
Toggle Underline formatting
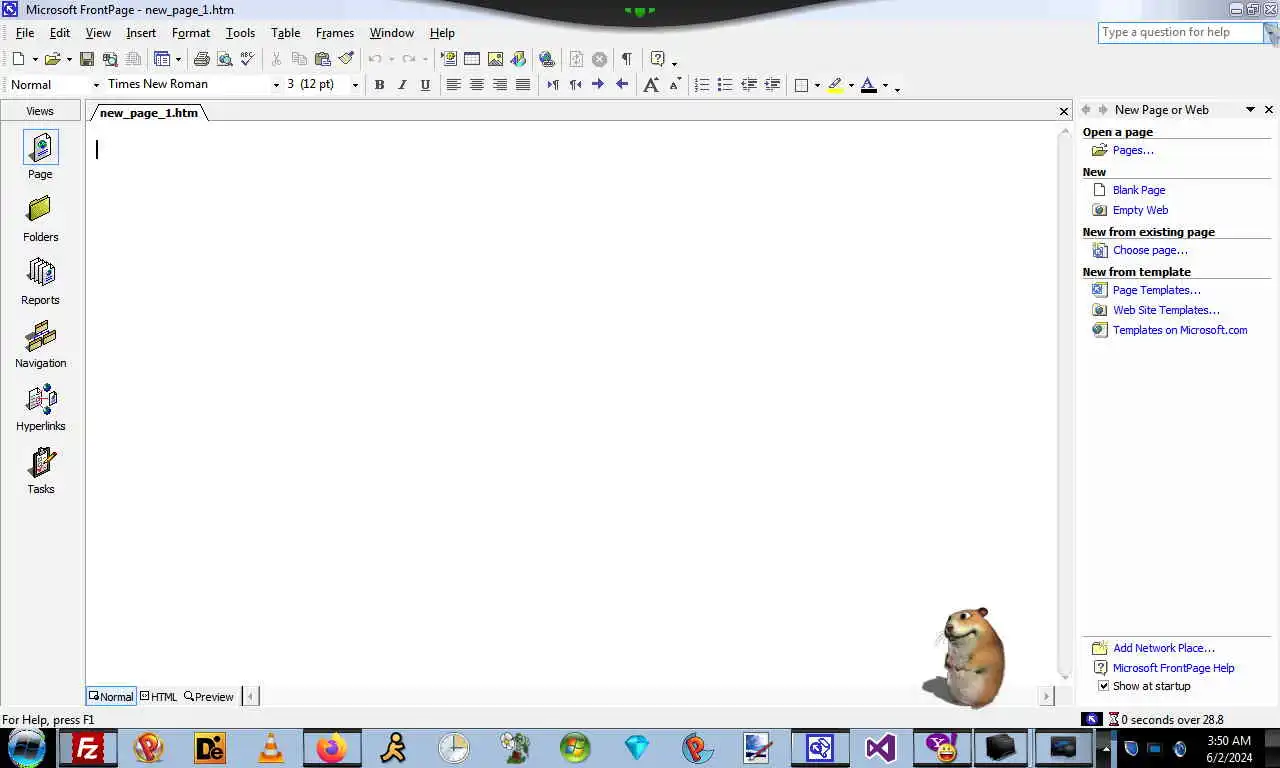425,85
